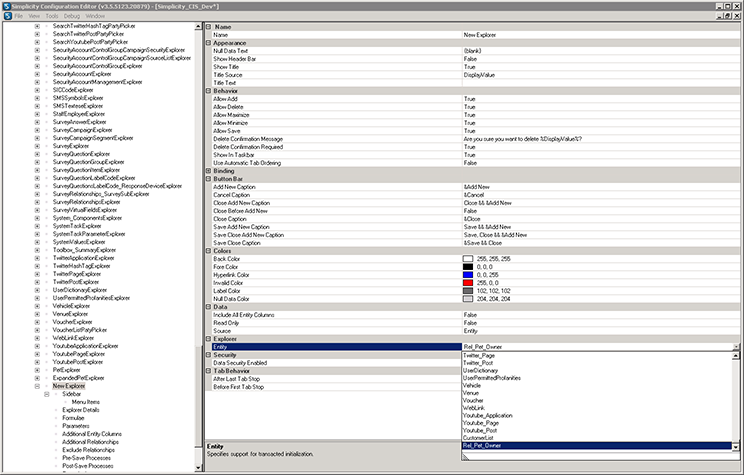Collapse the Appearance property section
The height and width of the screenshot is (475, 744).
(x=208, y=43)
